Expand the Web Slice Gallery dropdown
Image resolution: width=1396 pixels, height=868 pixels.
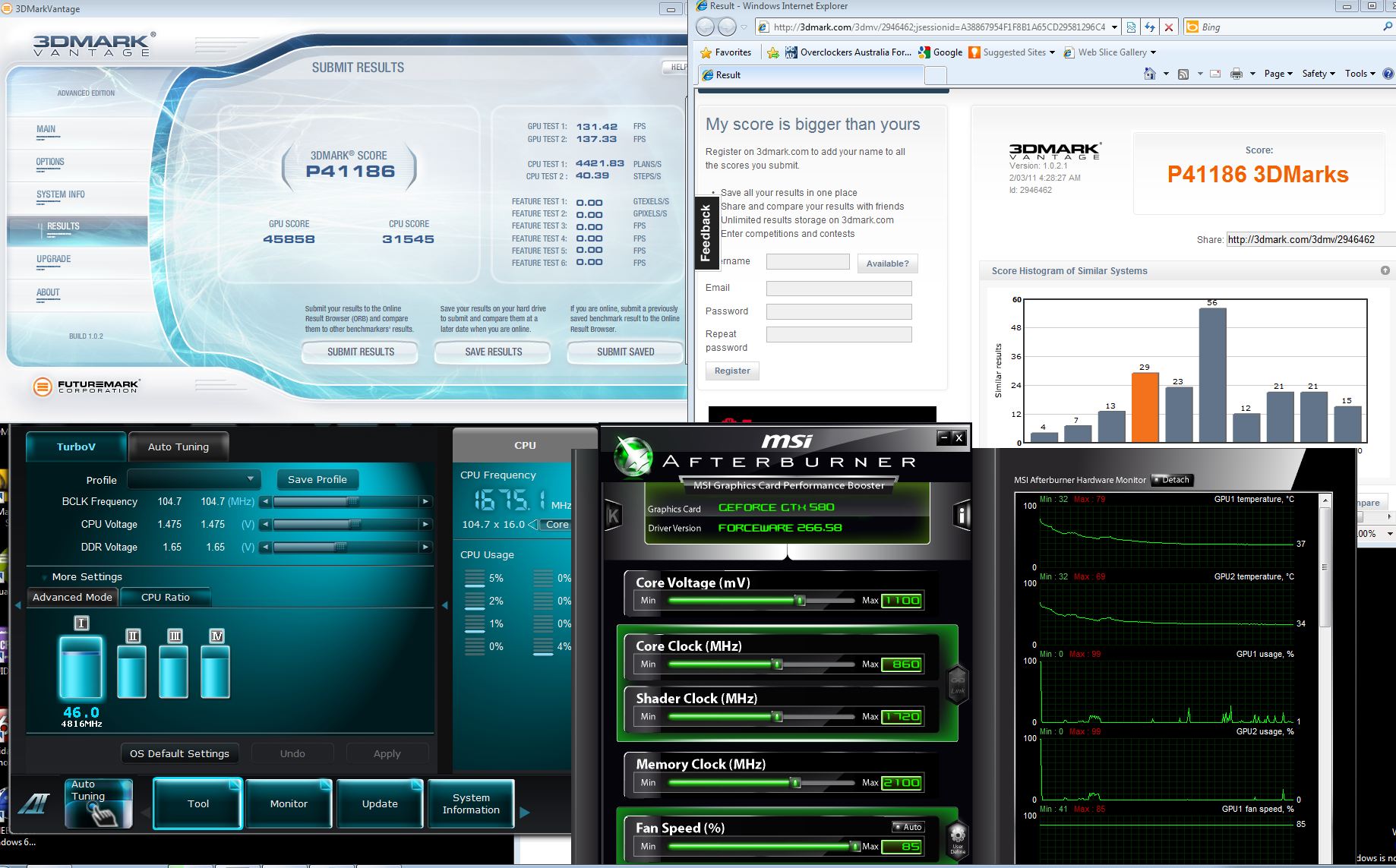pos(1153,52)
